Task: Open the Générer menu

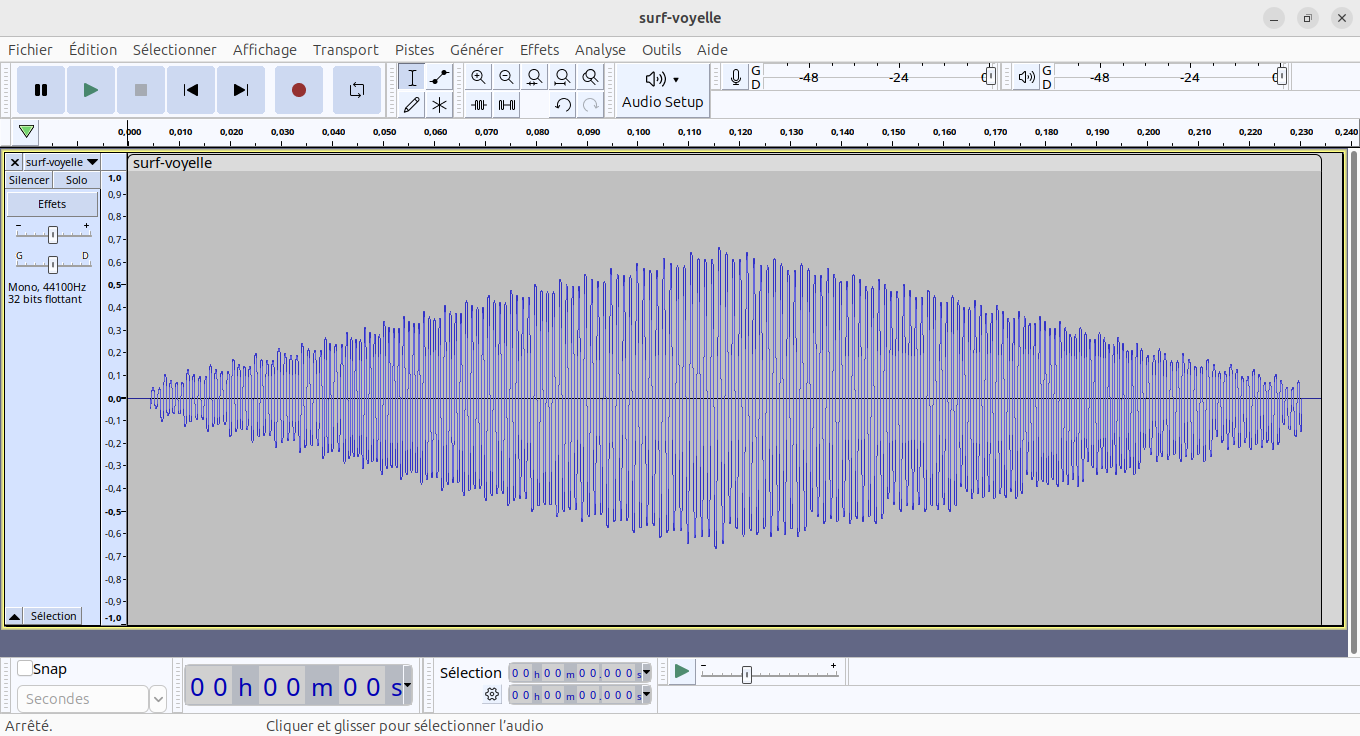Action: [x=476, y=50]
